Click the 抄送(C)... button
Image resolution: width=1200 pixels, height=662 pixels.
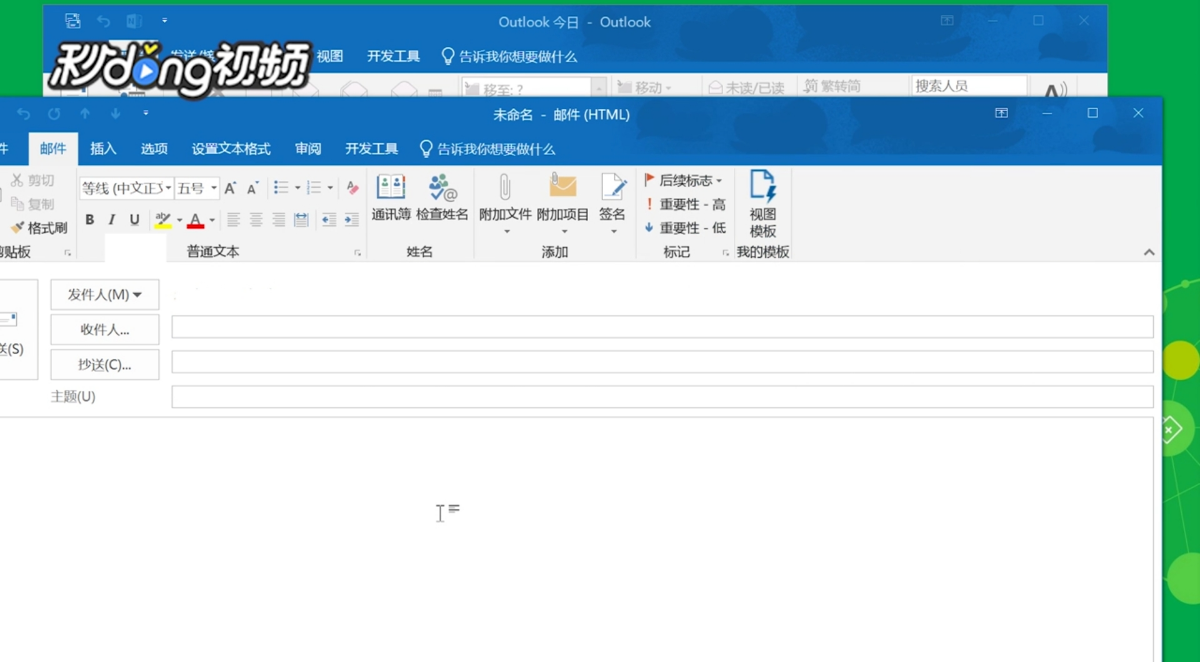pyautogui.click(x=105, y=365)
